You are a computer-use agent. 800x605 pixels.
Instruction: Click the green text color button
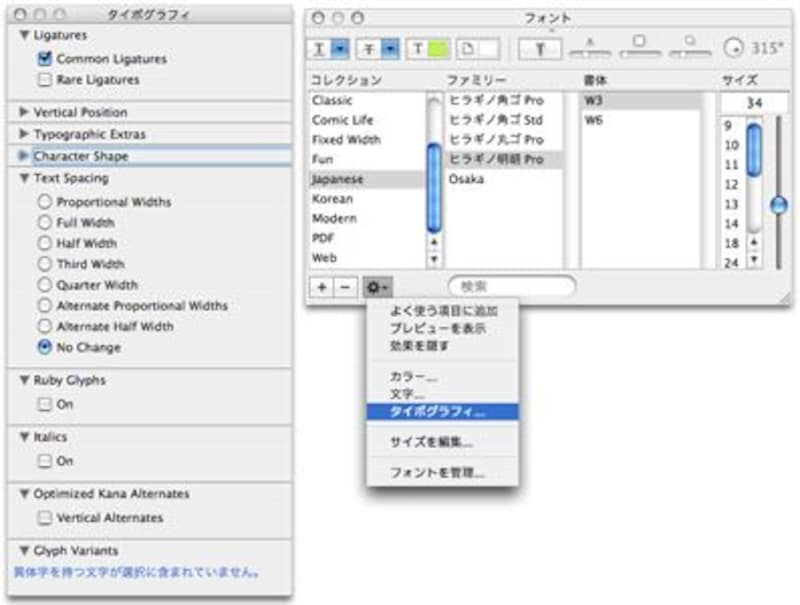pyautogui.click(x=426, y=49)
